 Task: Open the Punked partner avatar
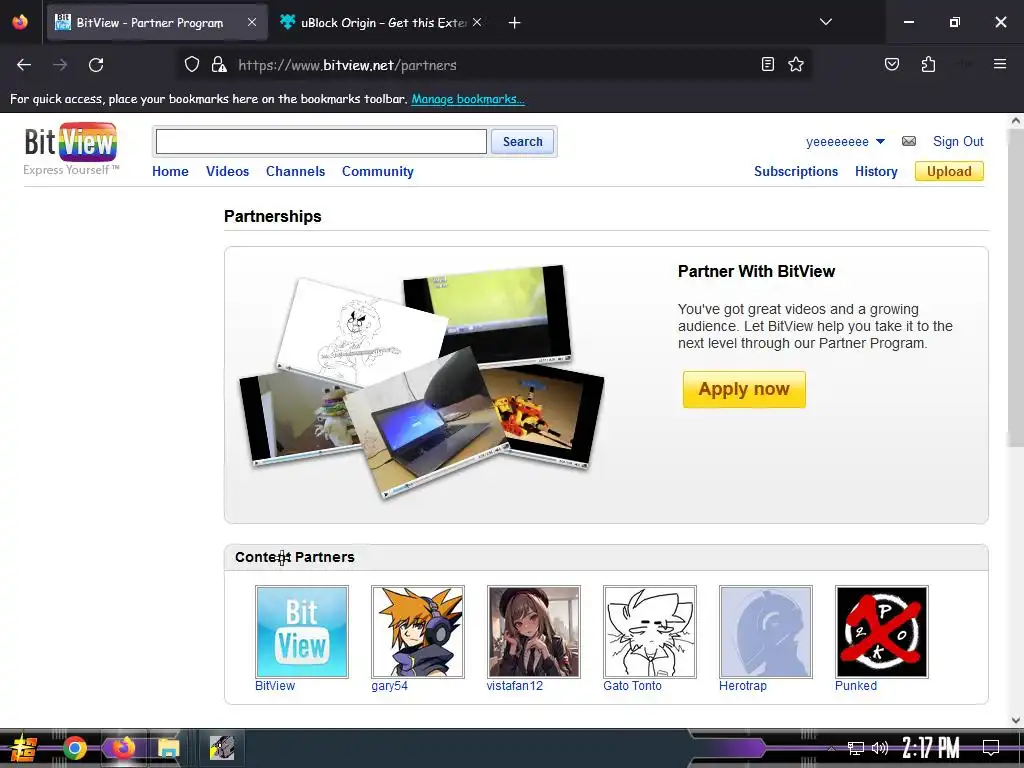point(882,632)
